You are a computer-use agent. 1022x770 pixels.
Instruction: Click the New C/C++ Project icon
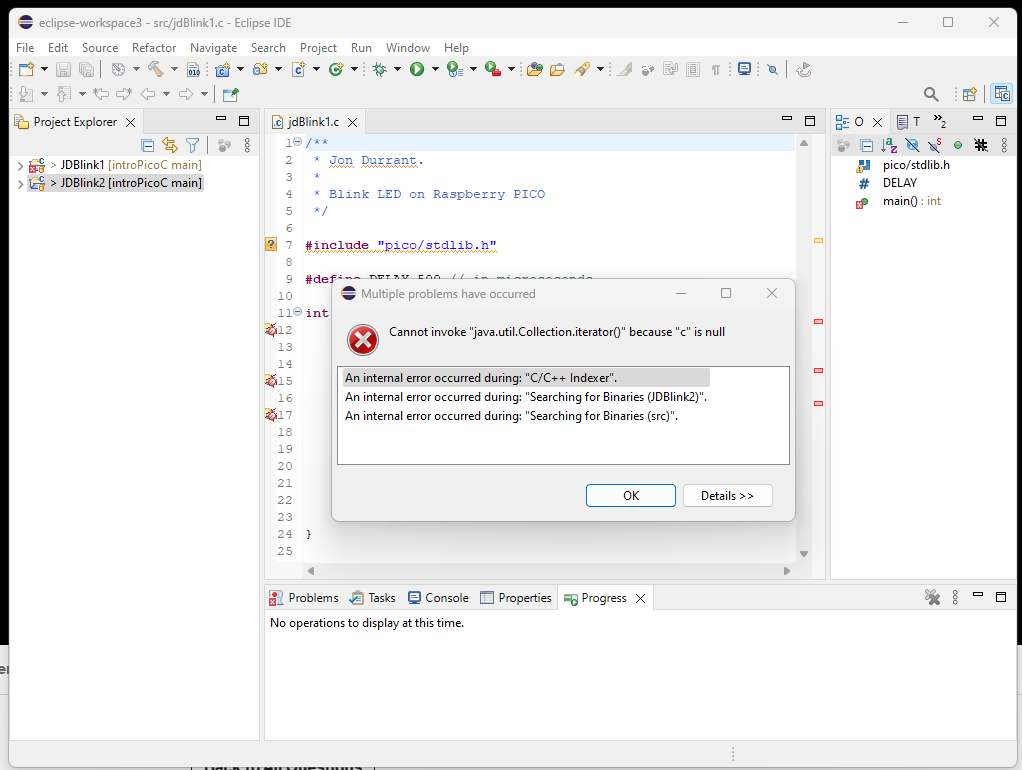click(x=222, y=69)
